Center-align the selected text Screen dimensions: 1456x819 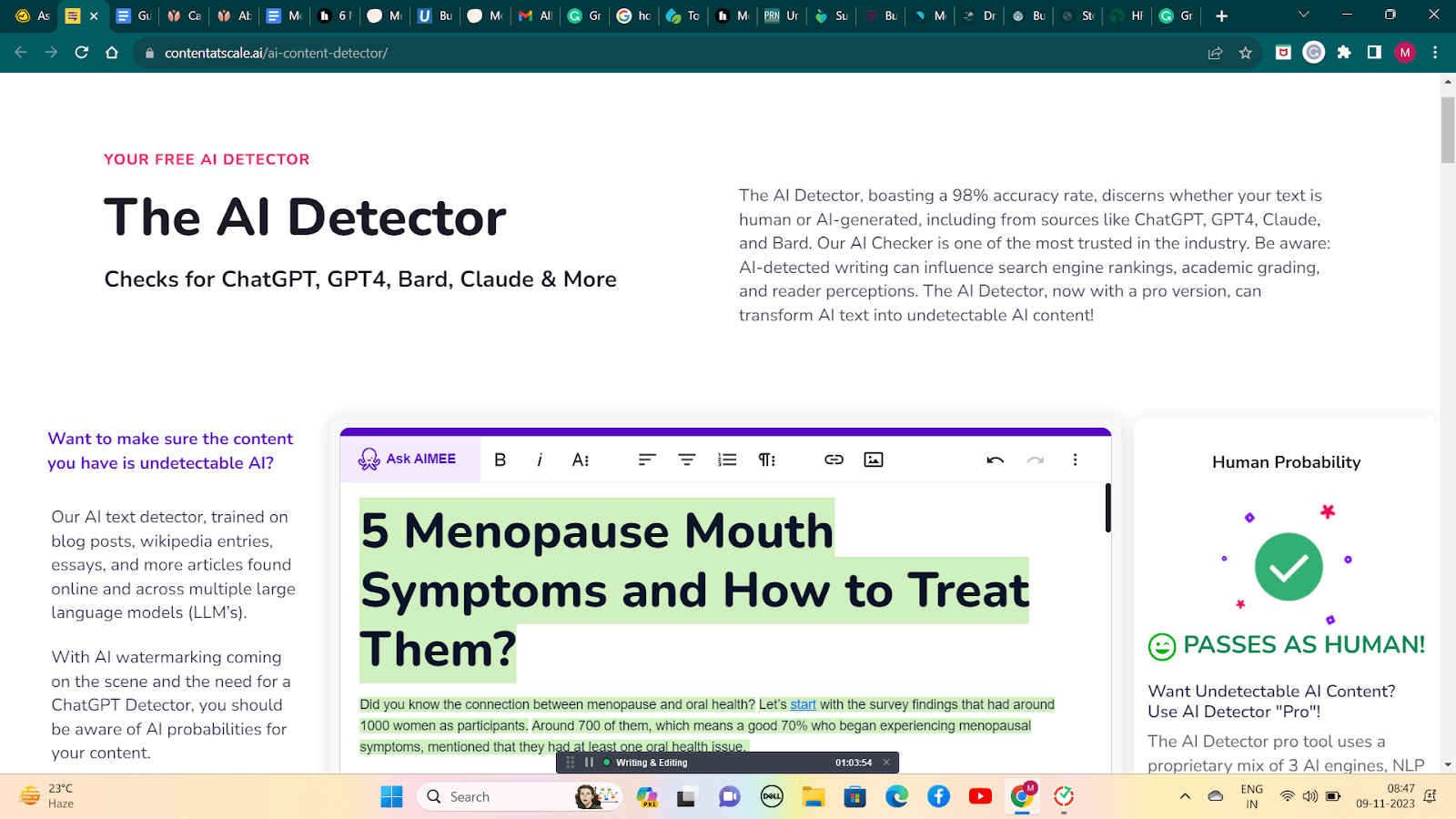[686, 459]
